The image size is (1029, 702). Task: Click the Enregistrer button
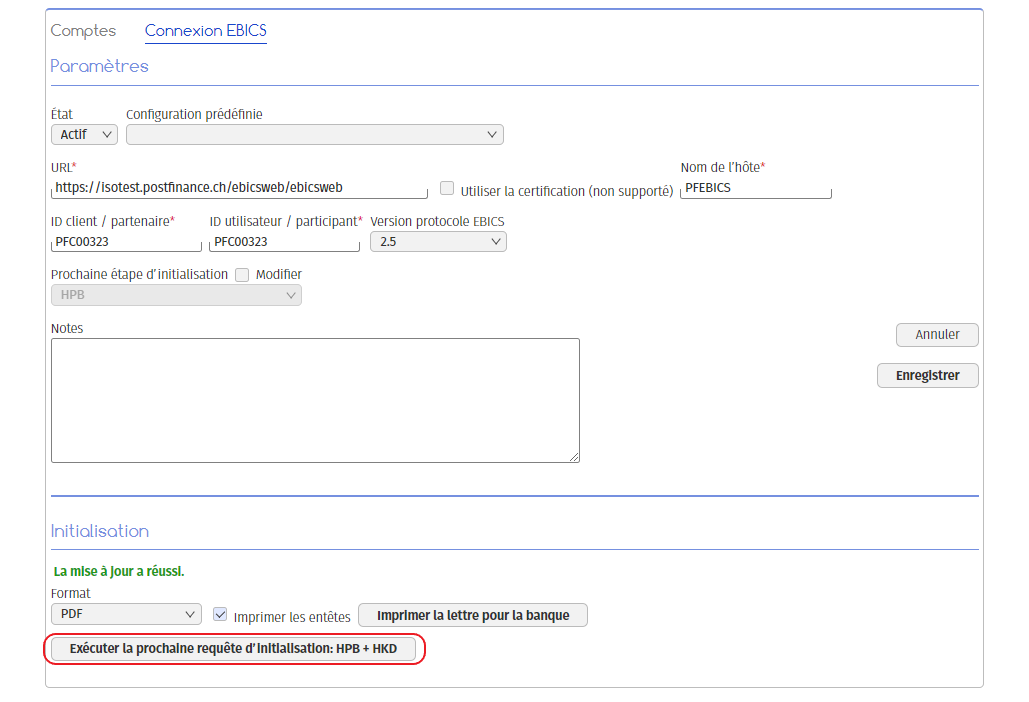pos(927,375)
